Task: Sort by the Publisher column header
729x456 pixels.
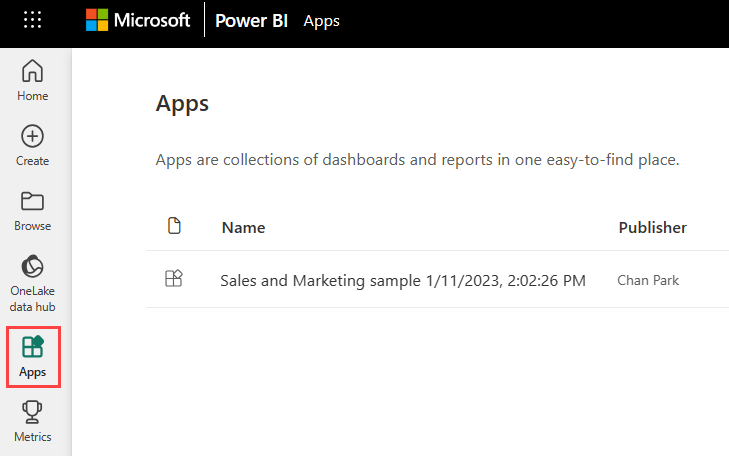Action: [652, 227]
